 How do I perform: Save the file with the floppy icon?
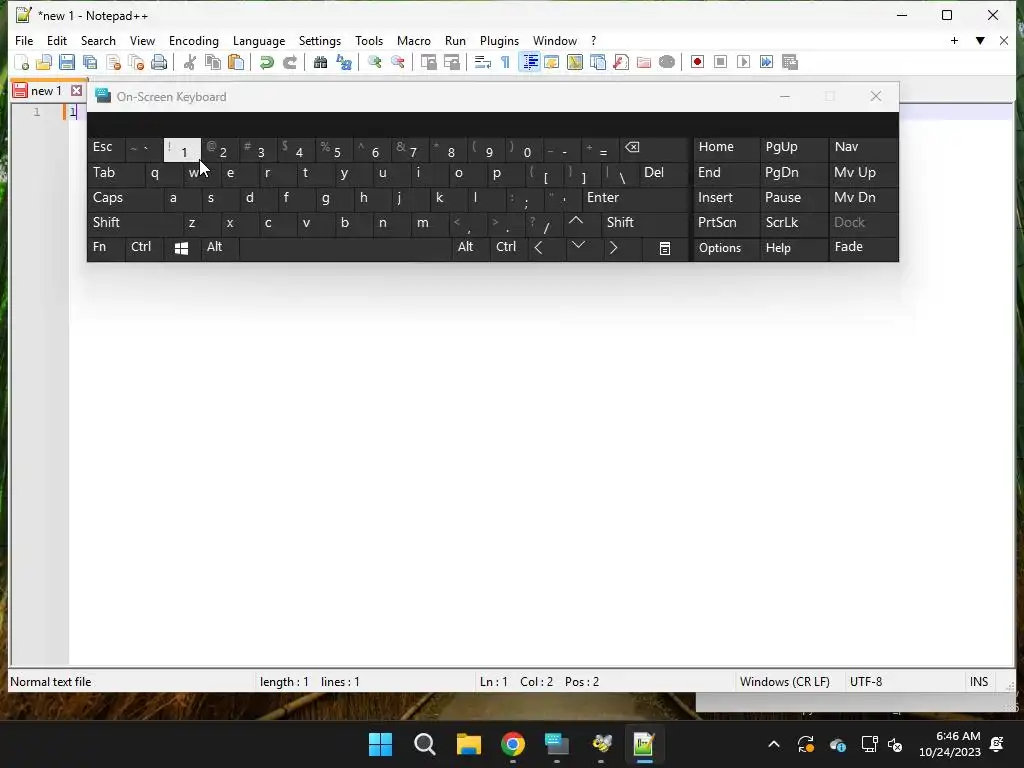67,62
